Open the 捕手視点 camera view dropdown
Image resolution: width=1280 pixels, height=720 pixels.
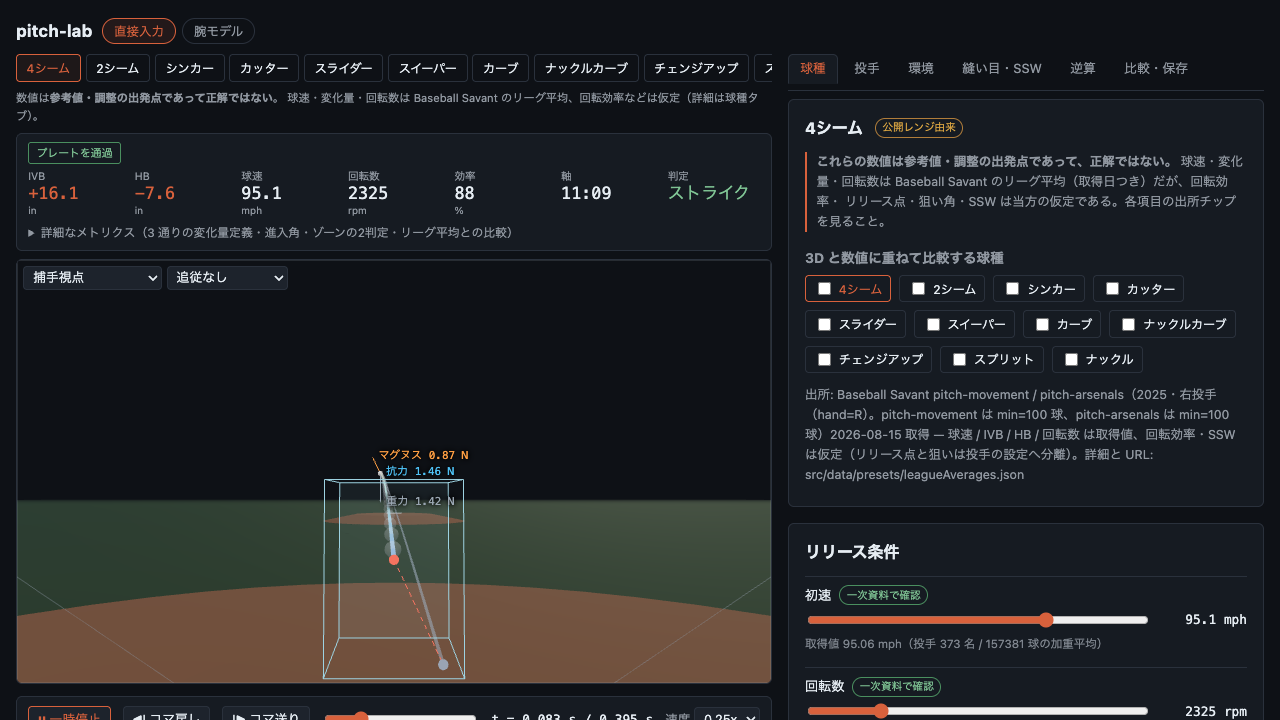92,277
